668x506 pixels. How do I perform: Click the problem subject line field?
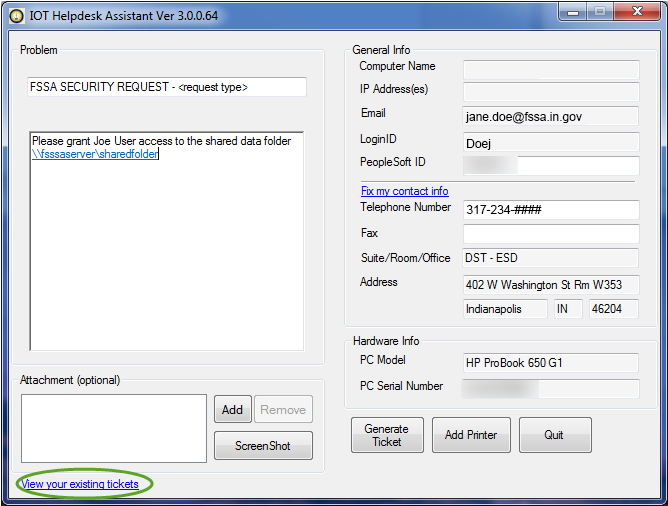pyautogui.click(x=166, y=87)
